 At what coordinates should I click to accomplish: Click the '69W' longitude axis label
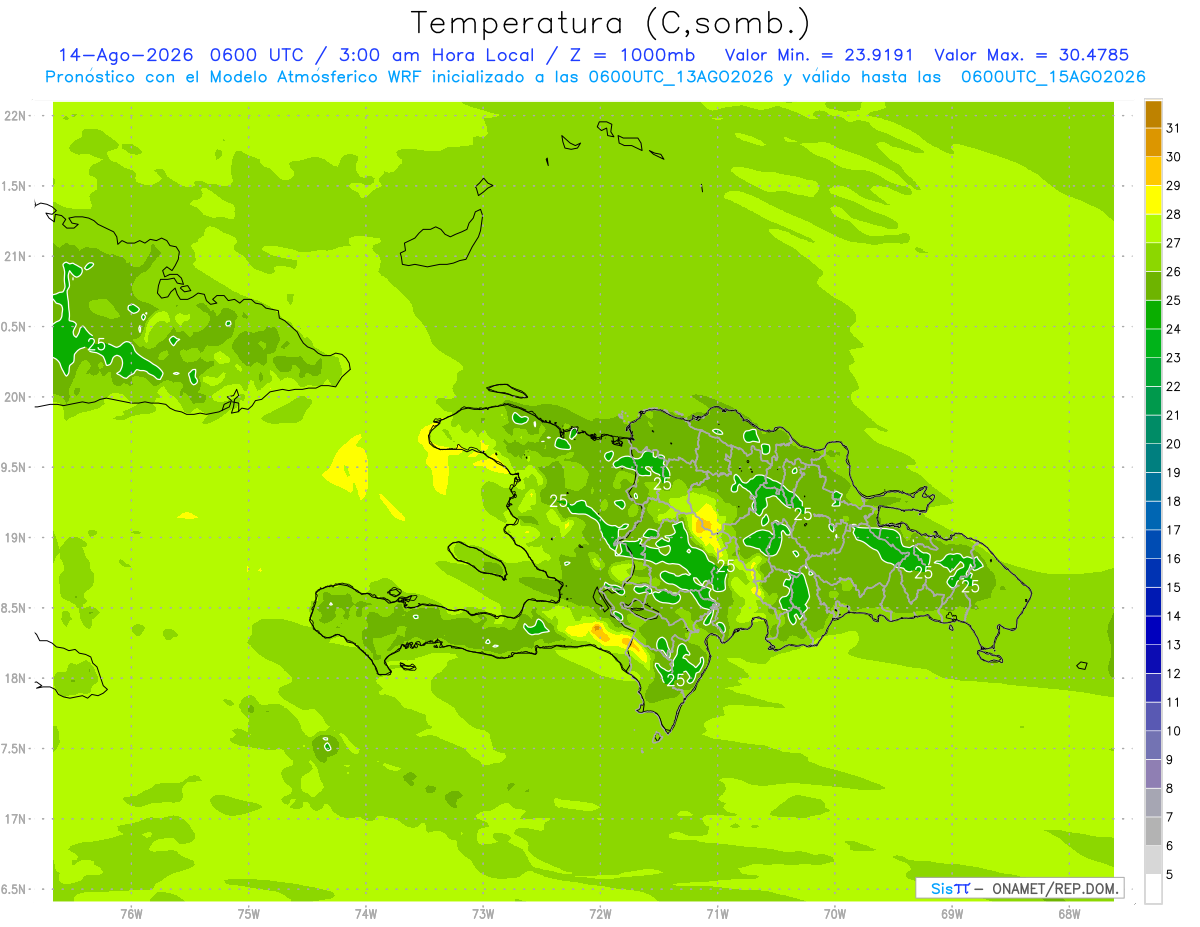point(952,914)
